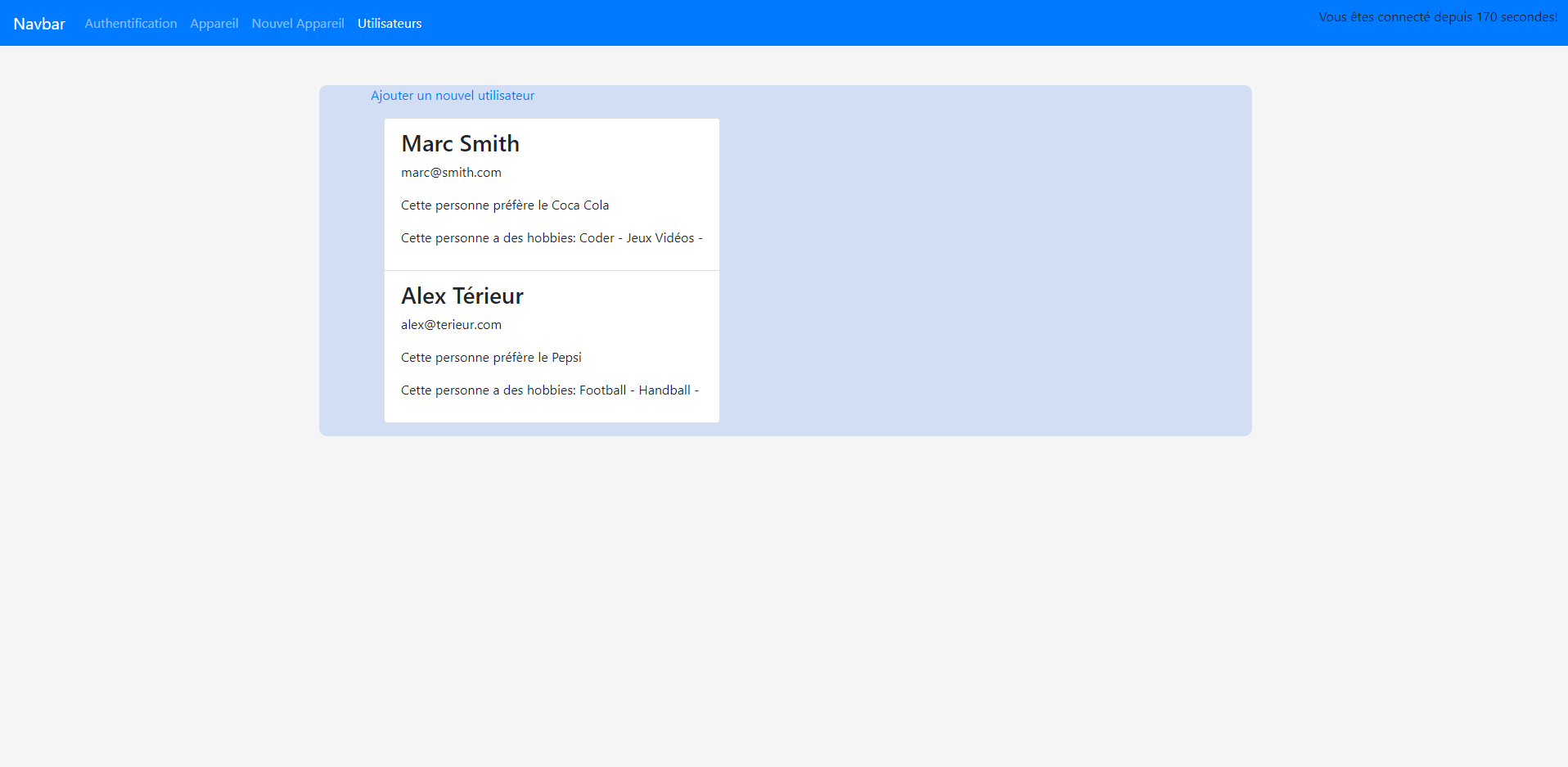The width and height of the screenshot is (1568, 767).
Task: Click the connection timer message
Action: point(1437,17)
